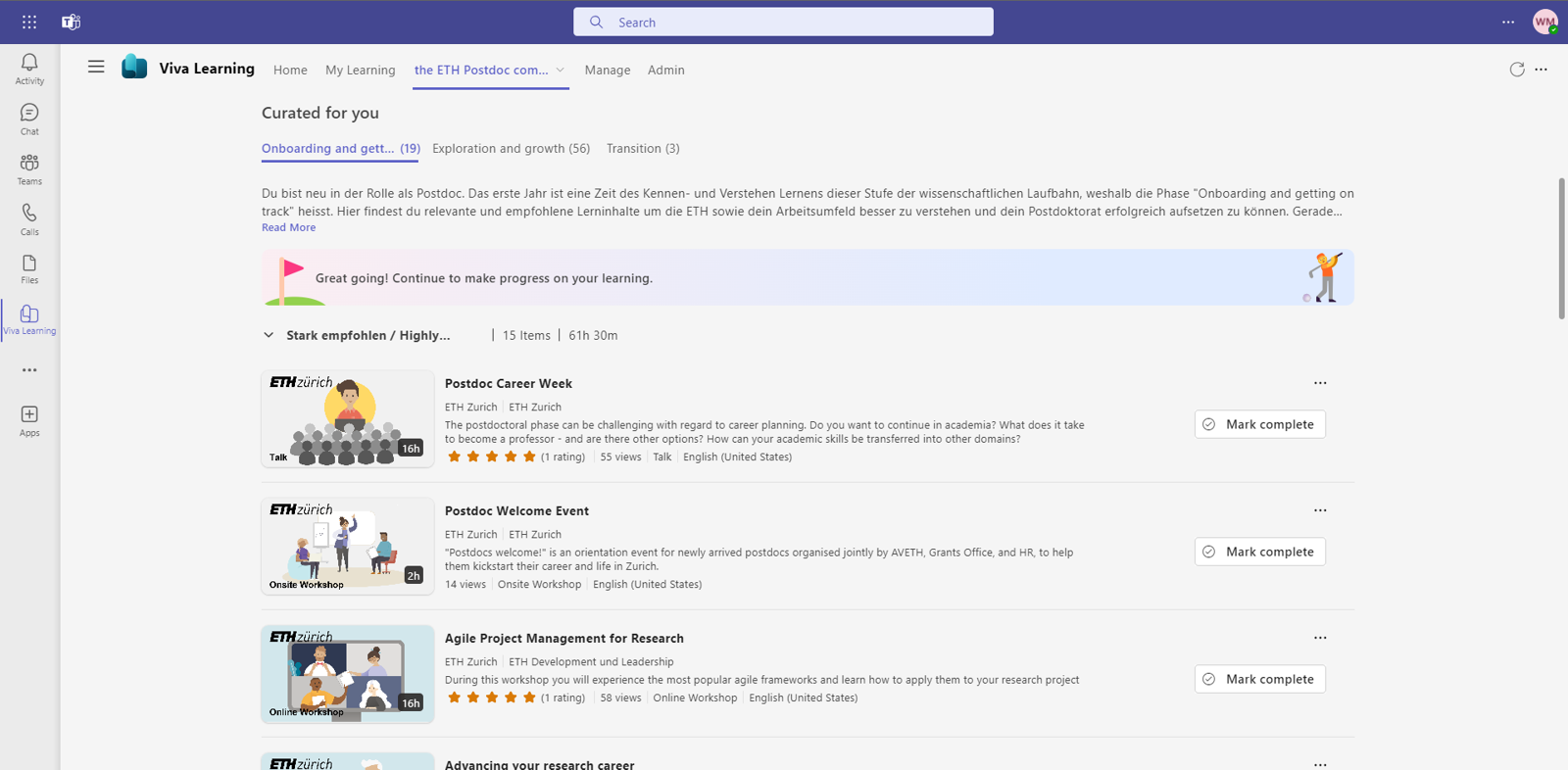
Task: Click 'ETH Development und Leadership' provider text
Action: pos(591,662)
